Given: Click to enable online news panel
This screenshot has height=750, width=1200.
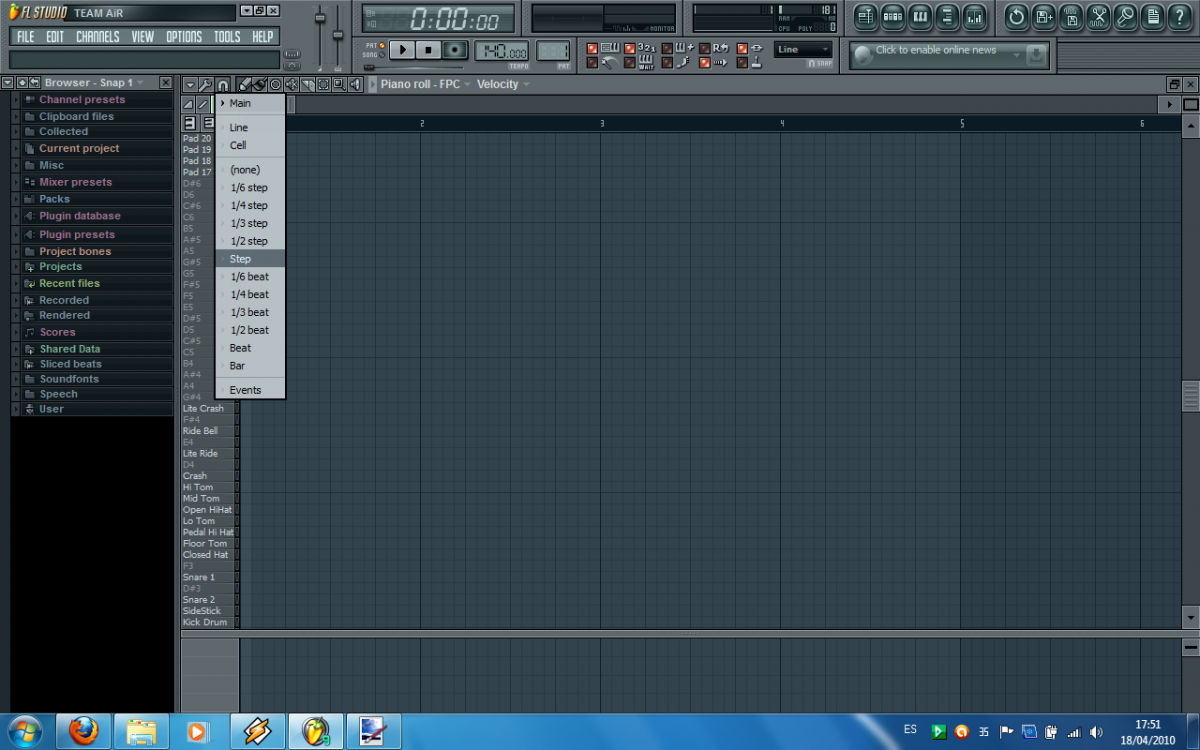Looking at the screenshot, I should [935, 50].
